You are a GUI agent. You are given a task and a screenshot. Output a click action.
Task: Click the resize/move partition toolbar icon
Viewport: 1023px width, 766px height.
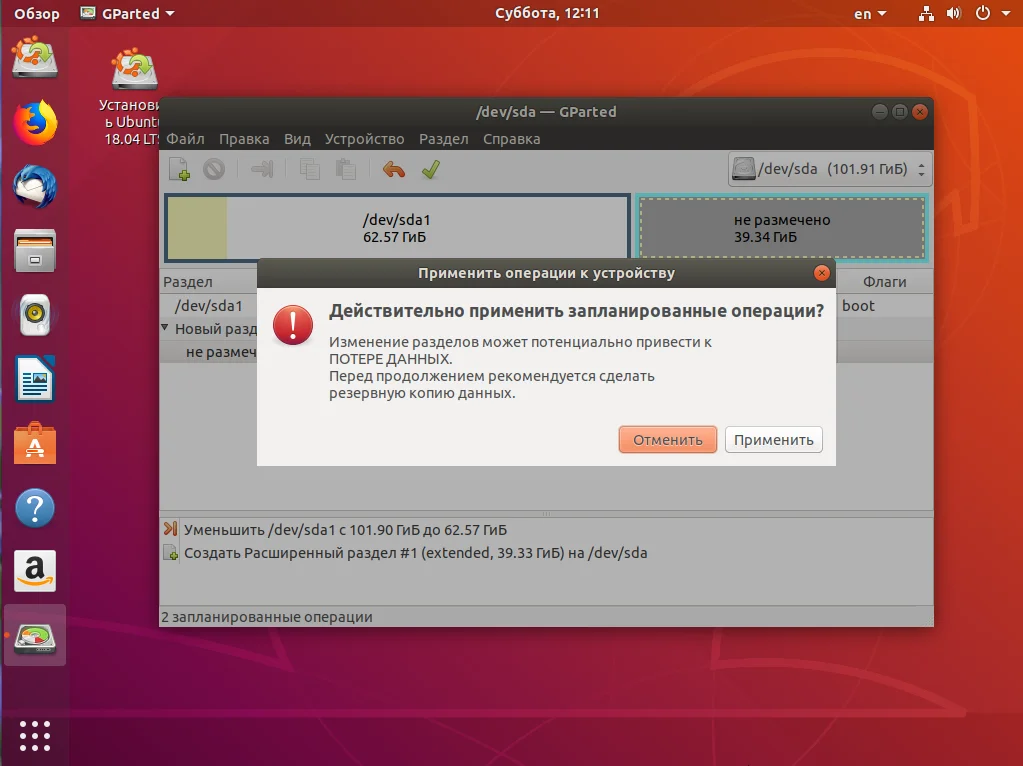[262, 170]
